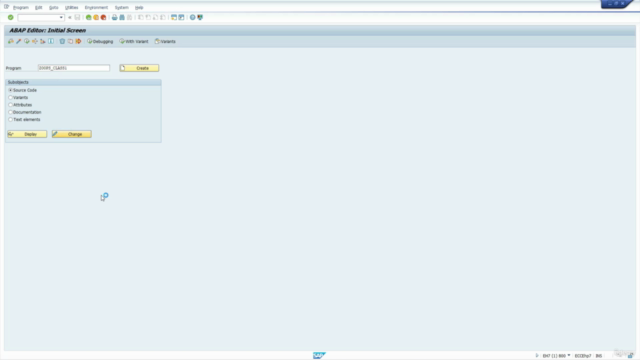Open the Program menu
This screenshot has width=640, height=360.
click(21, 7)
